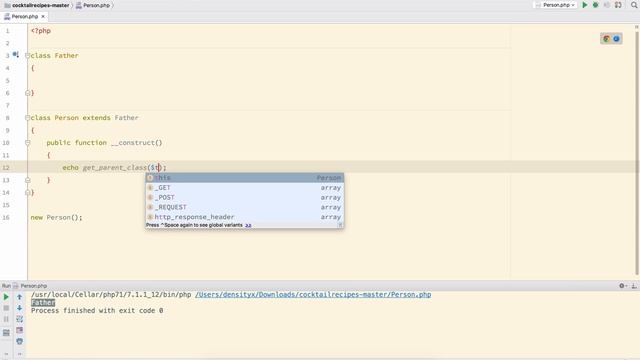Open file in blue browser icon
This screenshot has width=640, height=360.
pyautogui.click(x=616, y=39)
